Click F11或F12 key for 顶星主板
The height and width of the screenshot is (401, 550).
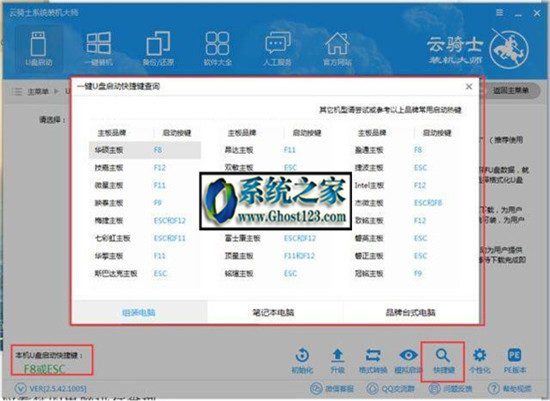(x=299, y=256)
